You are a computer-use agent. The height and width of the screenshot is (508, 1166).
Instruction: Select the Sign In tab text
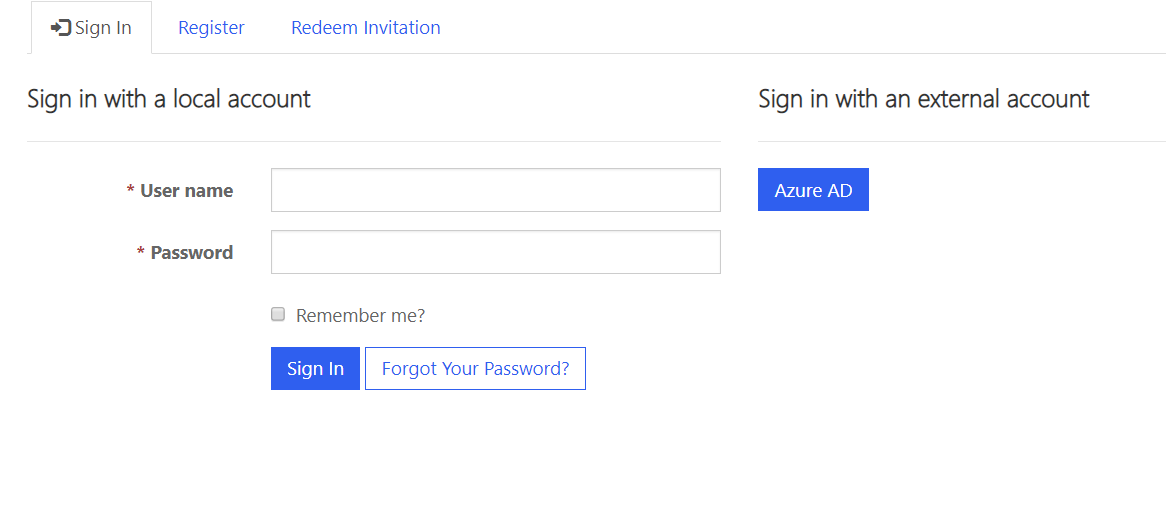103,28
